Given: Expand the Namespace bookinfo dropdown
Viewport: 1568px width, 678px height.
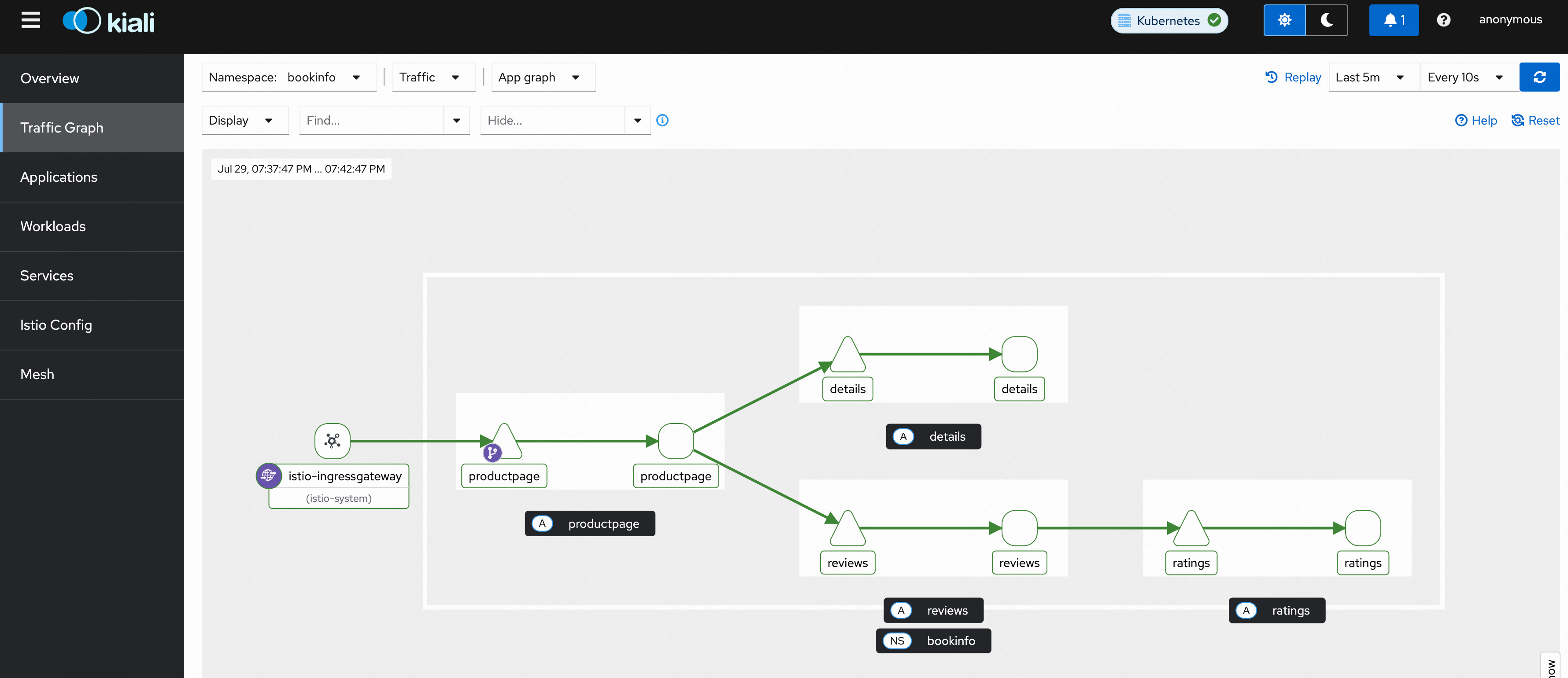Looking at the screenshot, I should point(288,77).
